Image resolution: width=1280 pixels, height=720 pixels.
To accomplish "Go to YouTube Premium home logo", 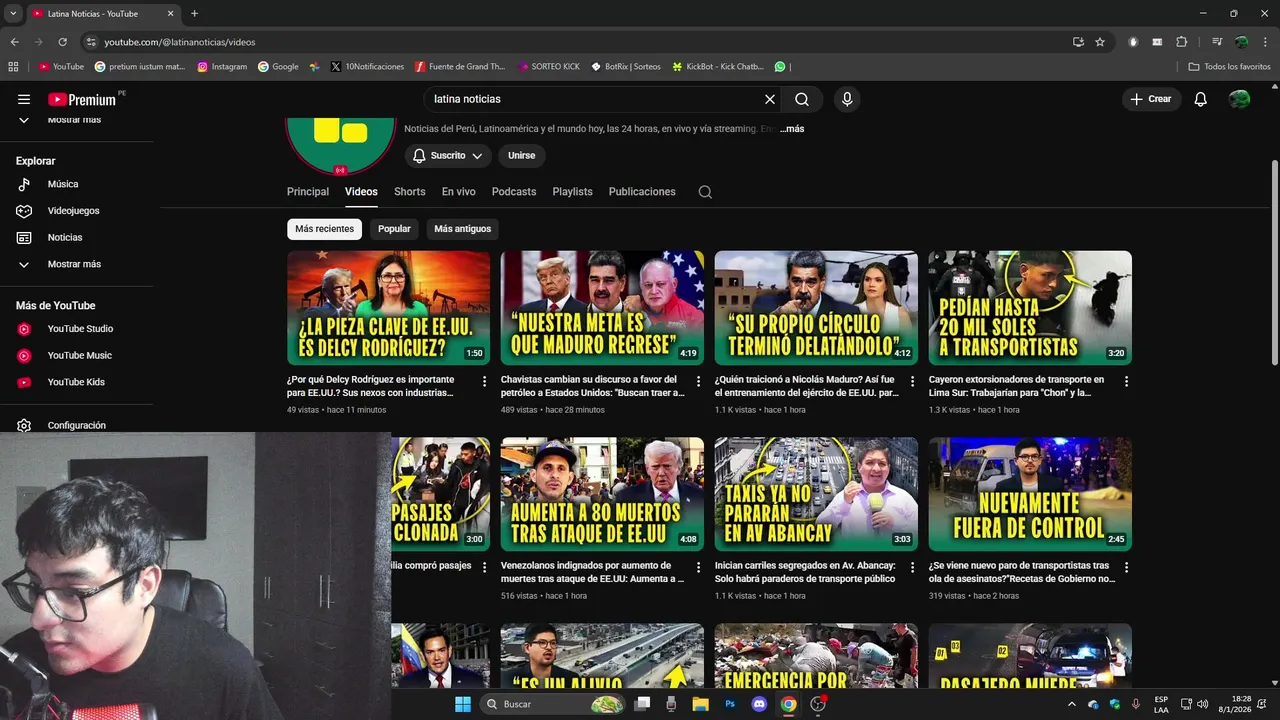I will (82, 99).
